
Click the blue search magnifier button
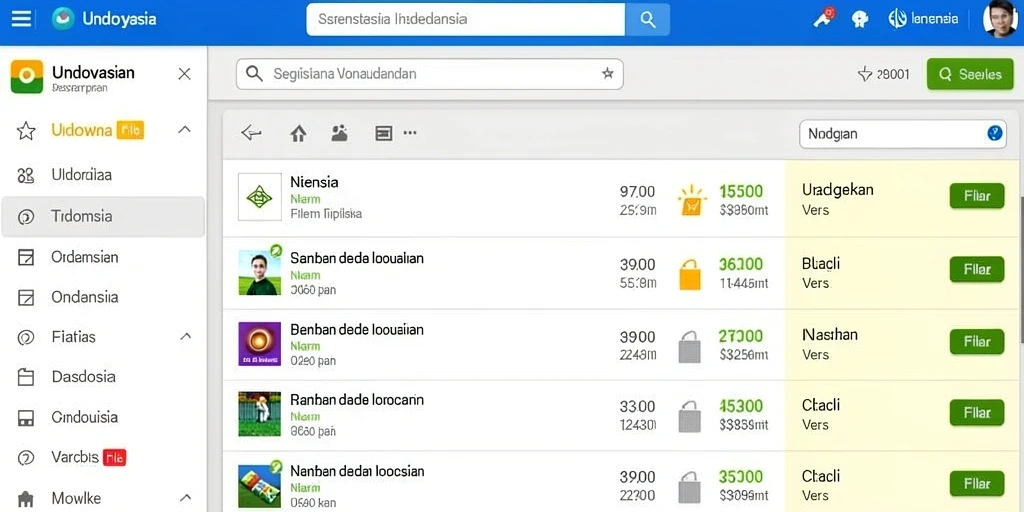(x=647, y=20)
